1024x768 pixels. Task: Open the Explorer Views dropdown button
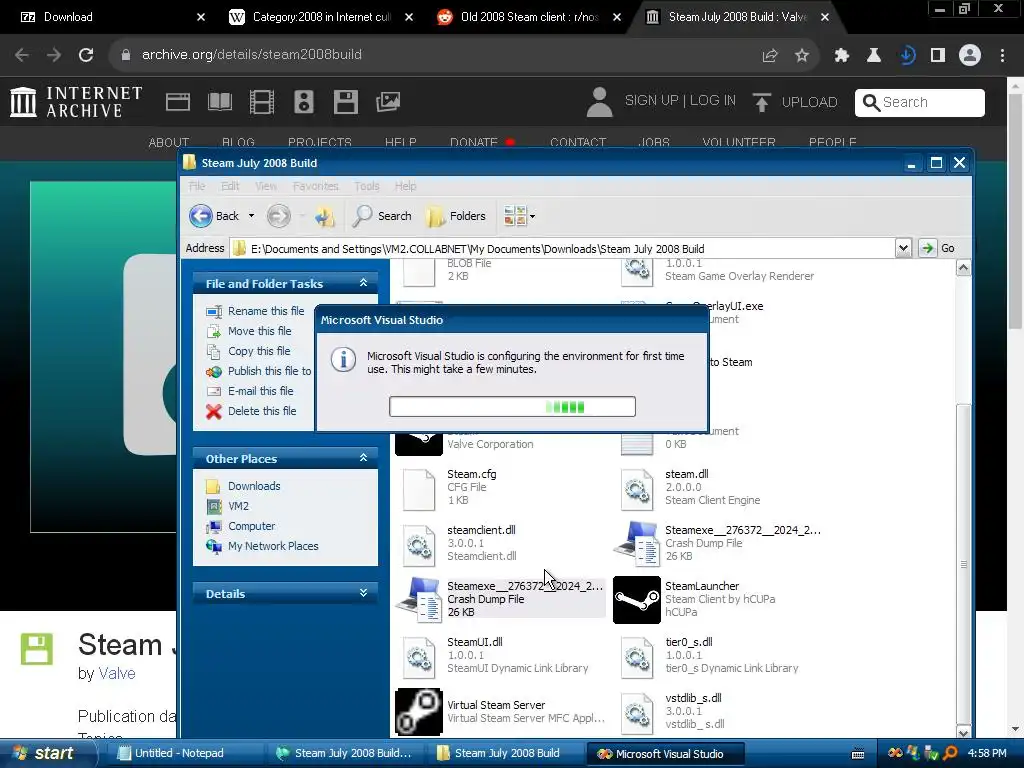tap(520, 216)
